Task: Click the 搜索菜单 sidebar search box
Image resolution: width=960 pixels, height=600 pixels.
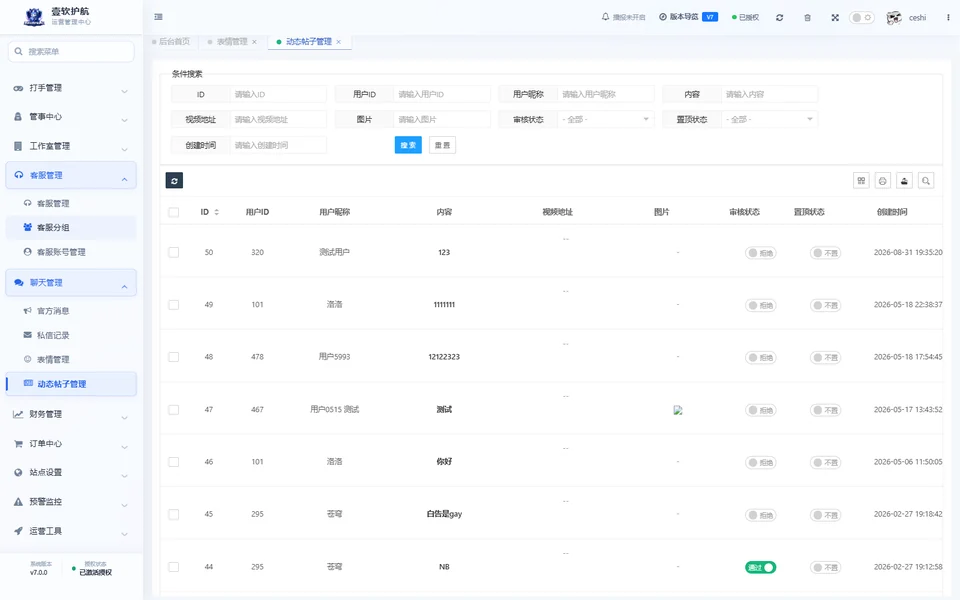Action: click(71, 51)
